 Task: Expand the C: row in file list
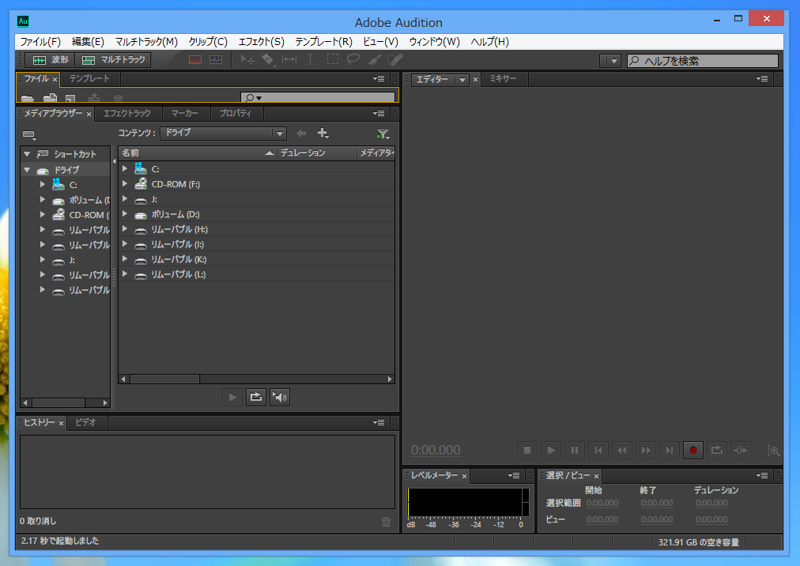click(124, 168)
